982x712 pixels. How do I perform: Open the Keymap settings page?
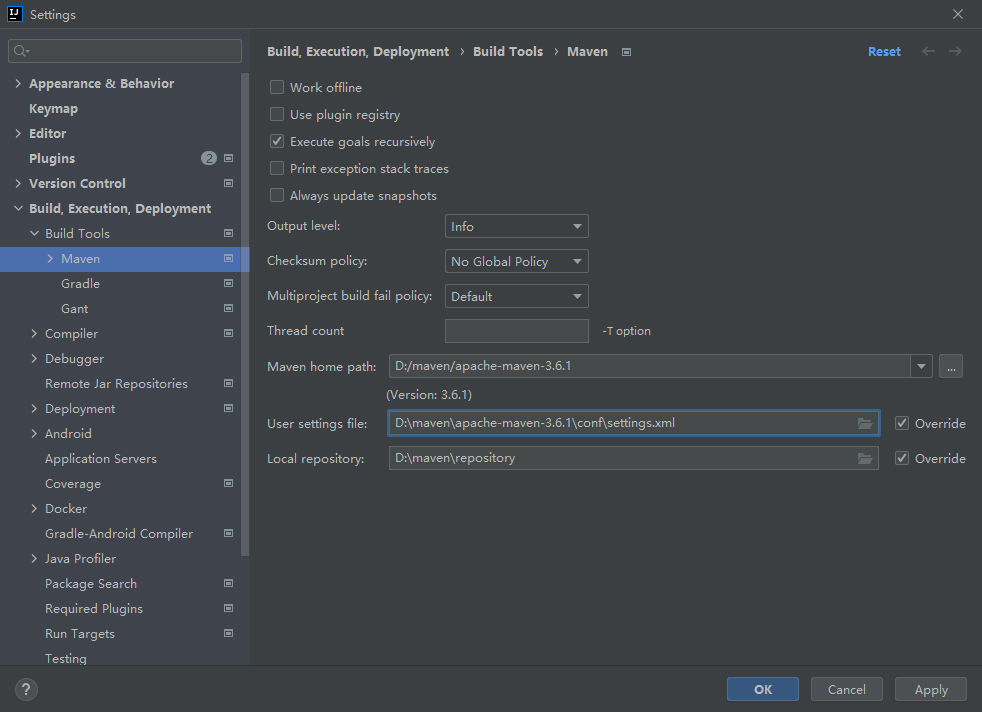click(53, 109)
